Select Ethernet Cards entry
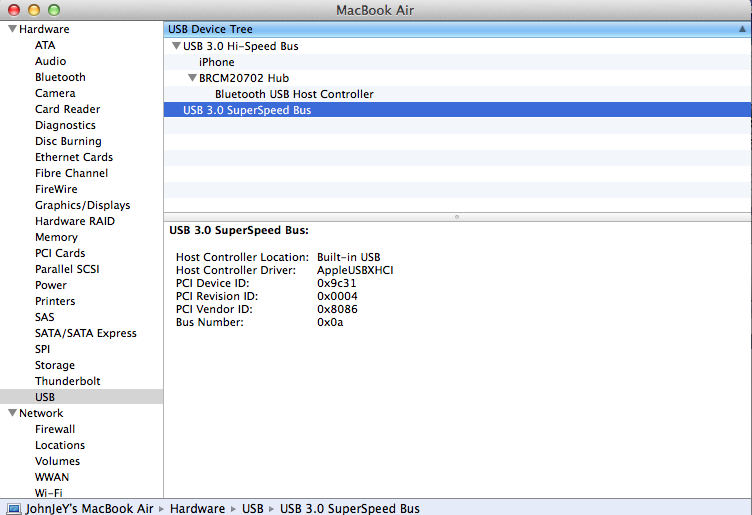 point(74,157)
